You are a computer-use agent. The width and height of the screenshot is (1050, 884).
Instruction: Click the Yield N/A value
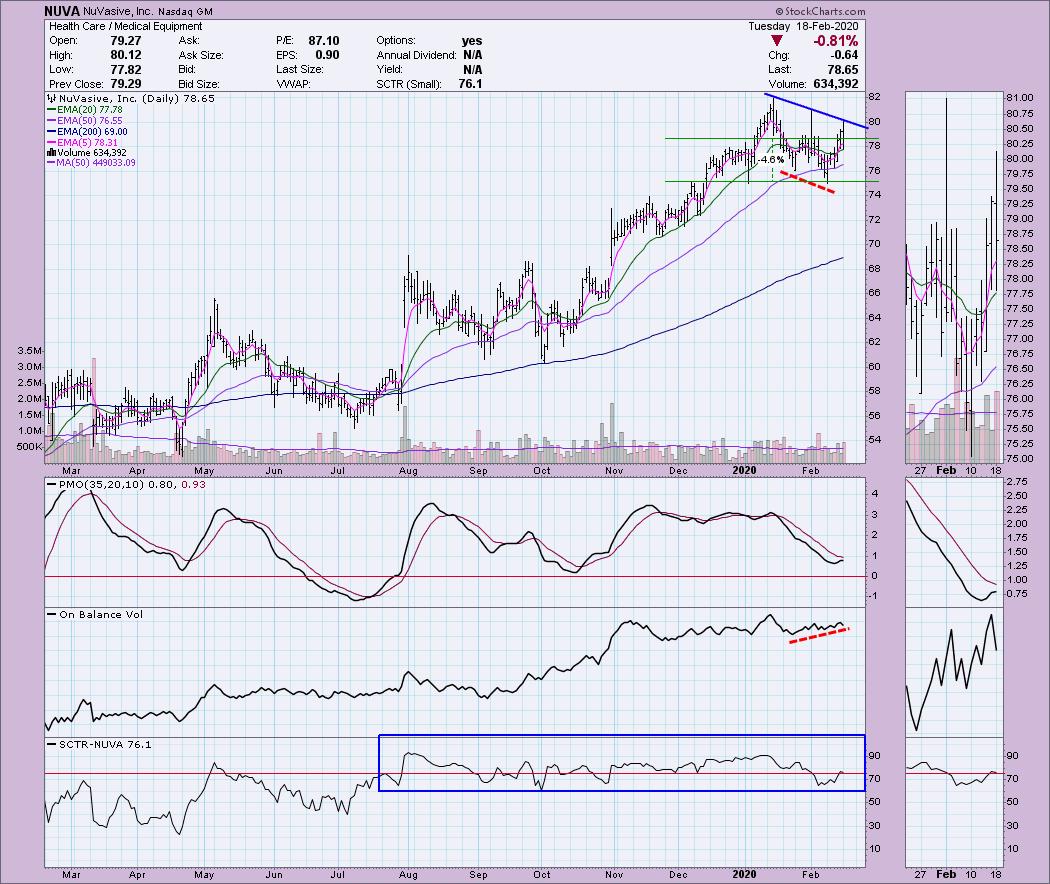(x=472, y=70)
